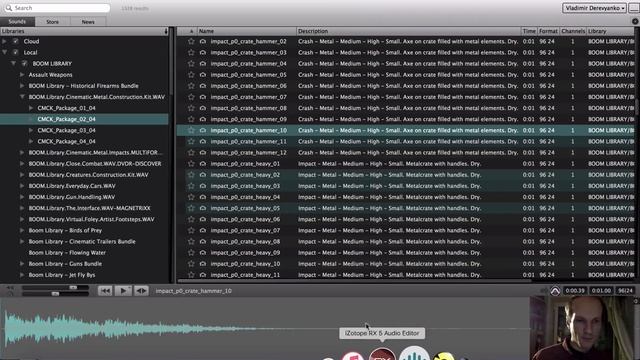Screen dimensions: 640x360
Task: Select impact_p0_crate_heavy_09 file name
Action: pos(245,253)
